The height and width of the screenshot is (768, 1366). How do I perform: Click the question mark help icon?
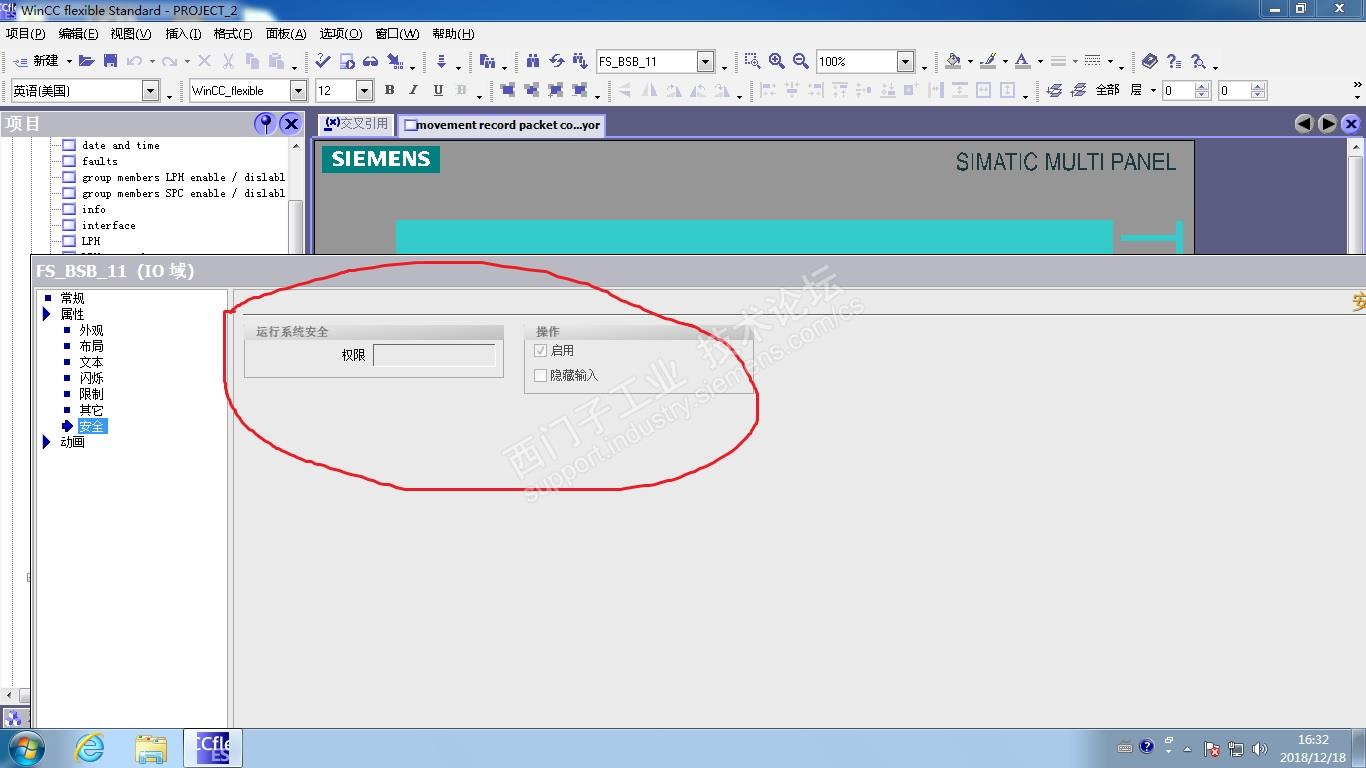pos(1174,61)
